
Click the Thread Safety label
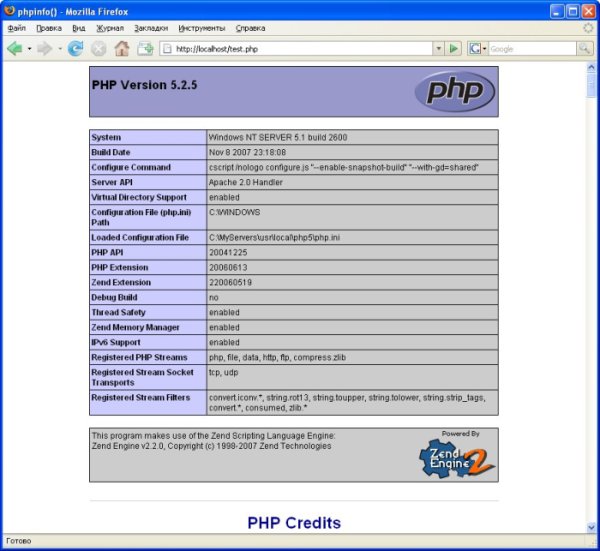point(118,312)
